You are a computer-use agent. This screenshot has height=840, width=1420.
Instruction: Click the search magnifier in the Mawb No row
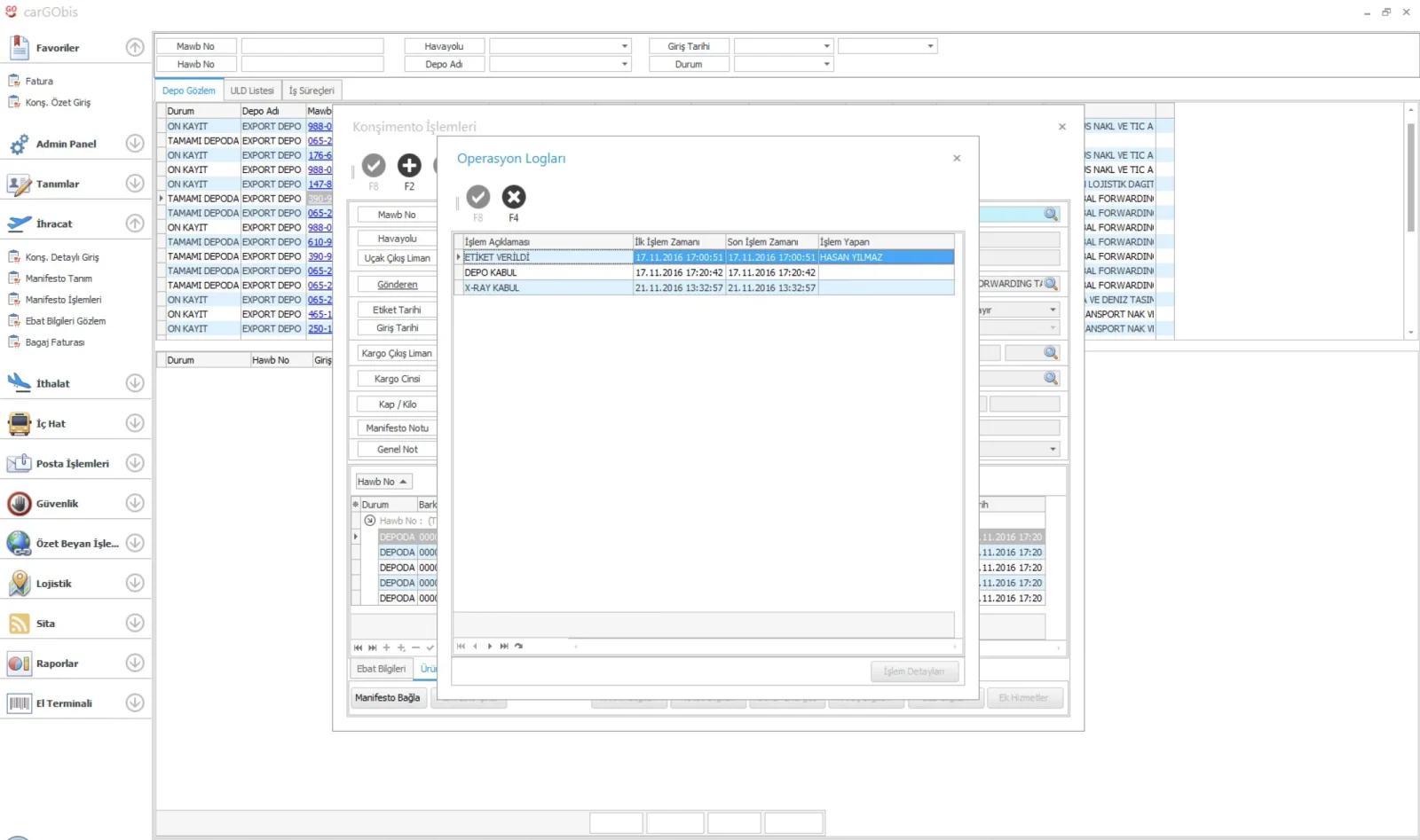click(1051, 215)
